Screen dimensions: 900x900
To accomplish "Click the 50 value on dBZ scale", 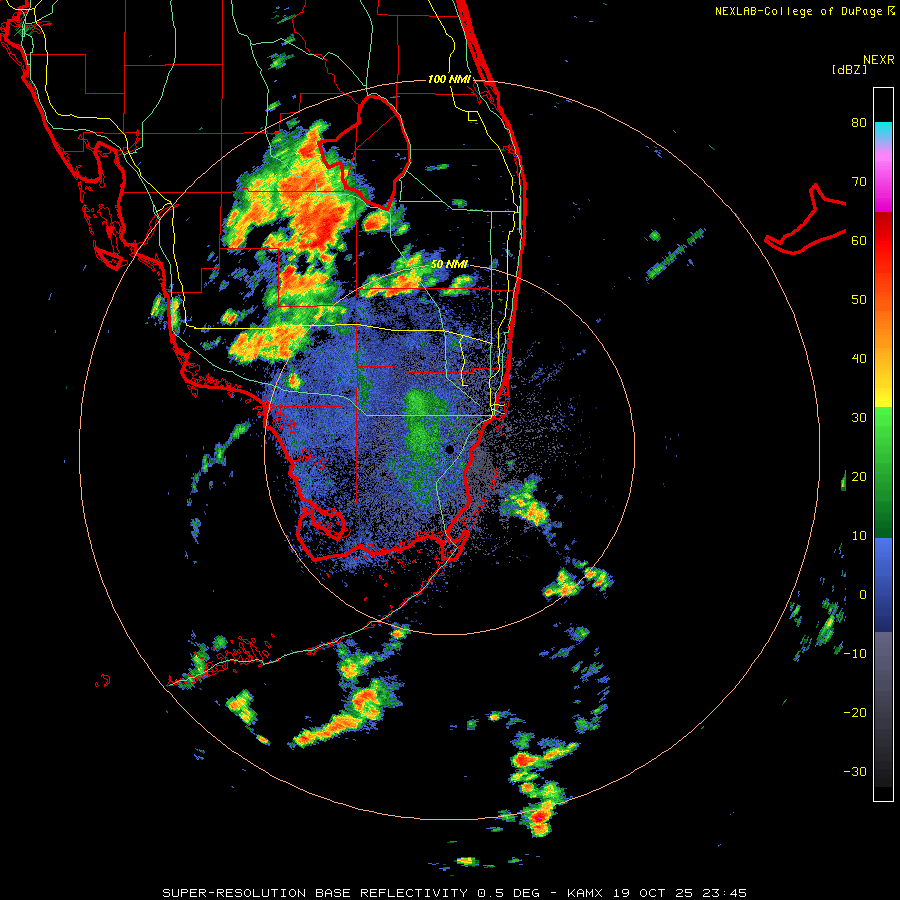I will pos(859,300).
